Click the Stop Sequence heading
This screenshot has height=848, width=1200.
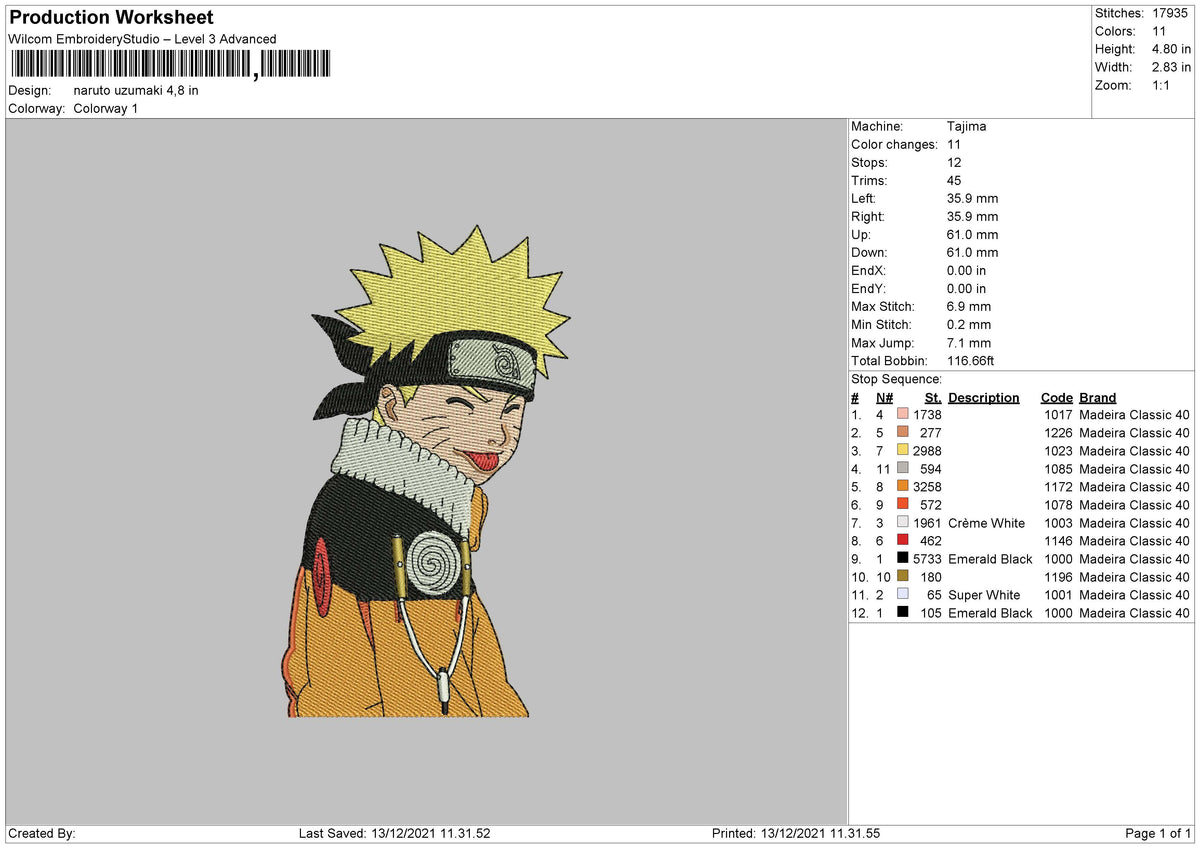click(x=896, y=379)
